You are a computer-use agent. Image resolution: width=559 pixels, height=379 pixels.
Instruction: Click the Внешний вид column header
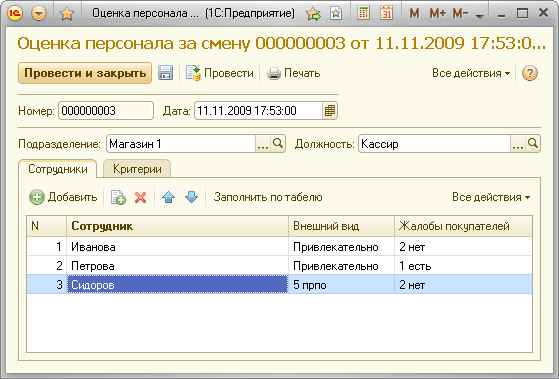342,226
